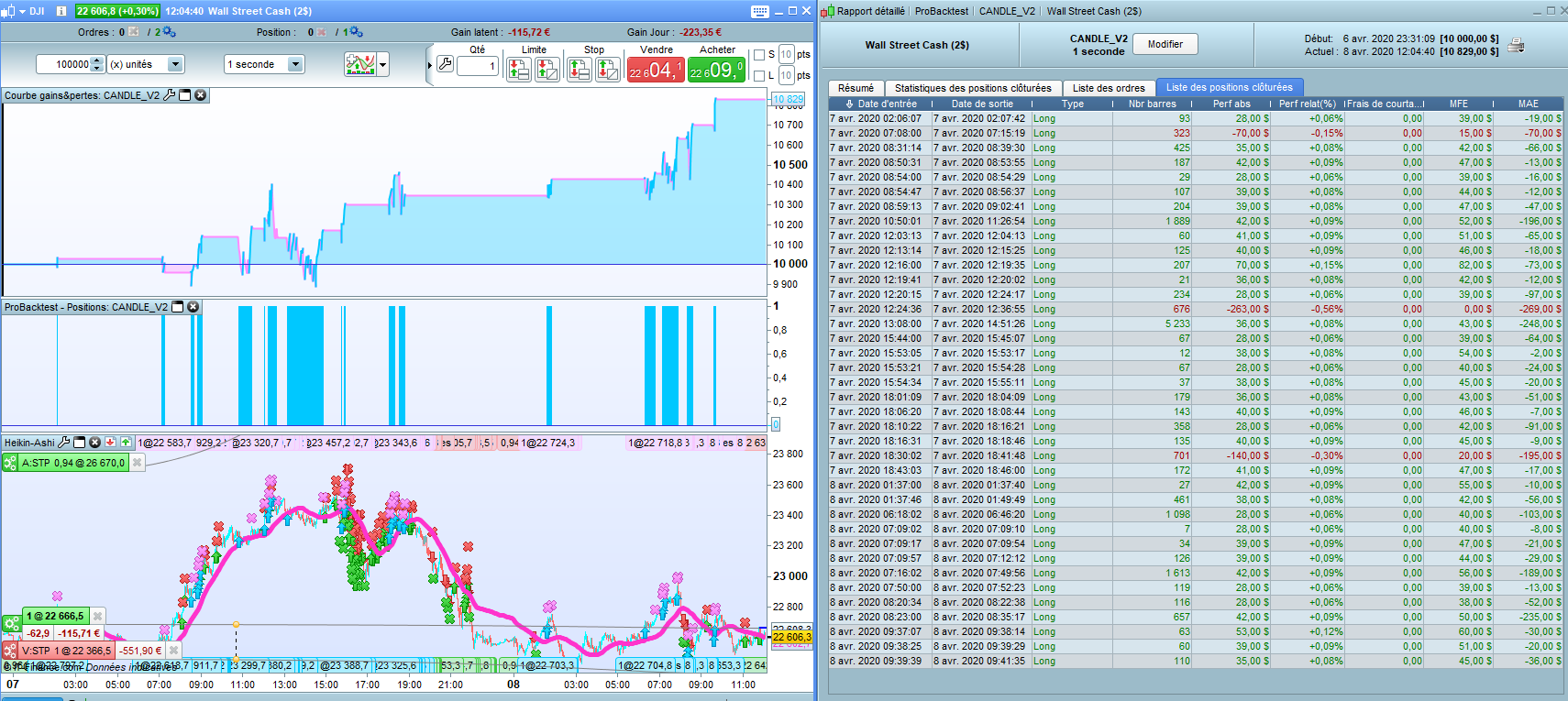1568x701 pixels.
Task: Close the 1 @ 22 666,5 position
Action: (98, 616)
